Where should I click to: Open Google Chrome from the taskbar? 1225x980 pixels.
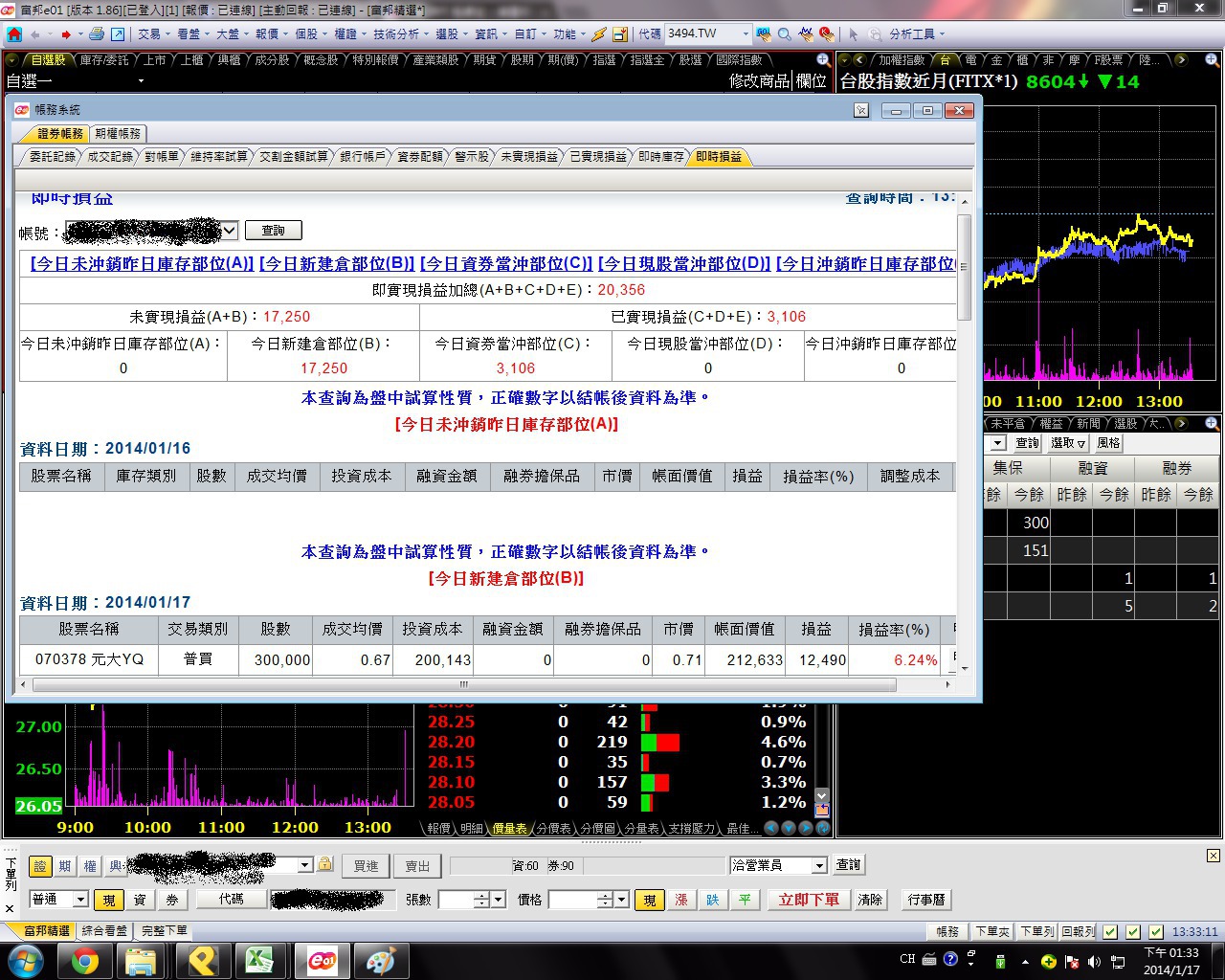click(x=85, y=961)
